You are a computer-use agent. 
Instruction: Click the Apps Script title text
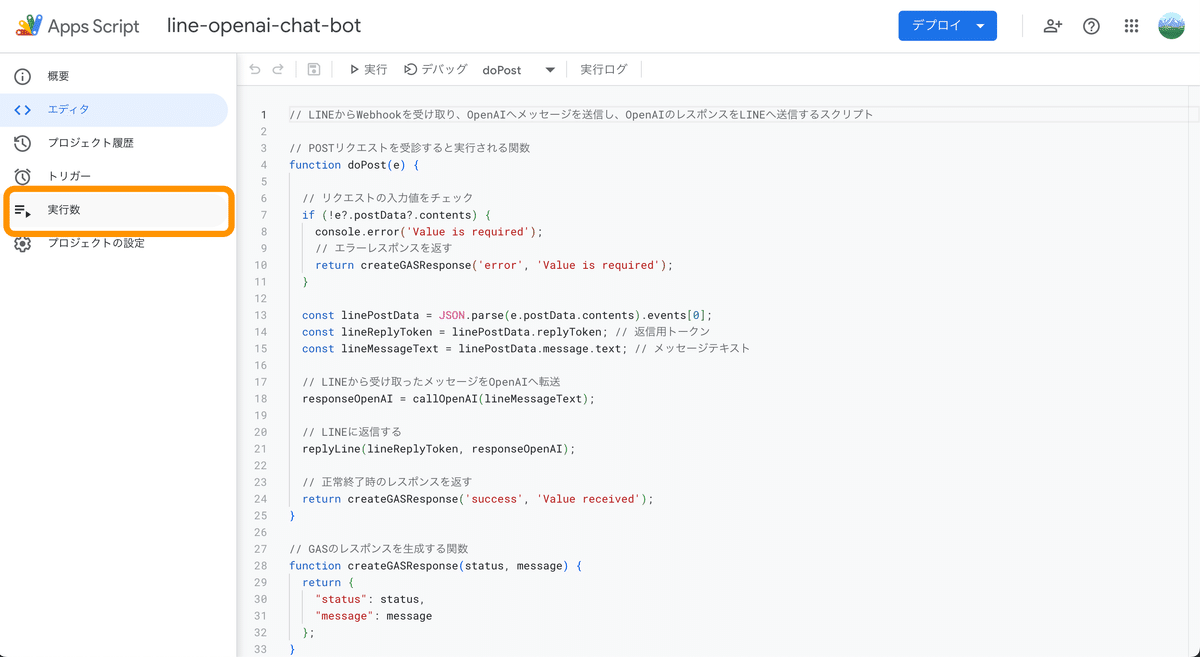point(94,27)
